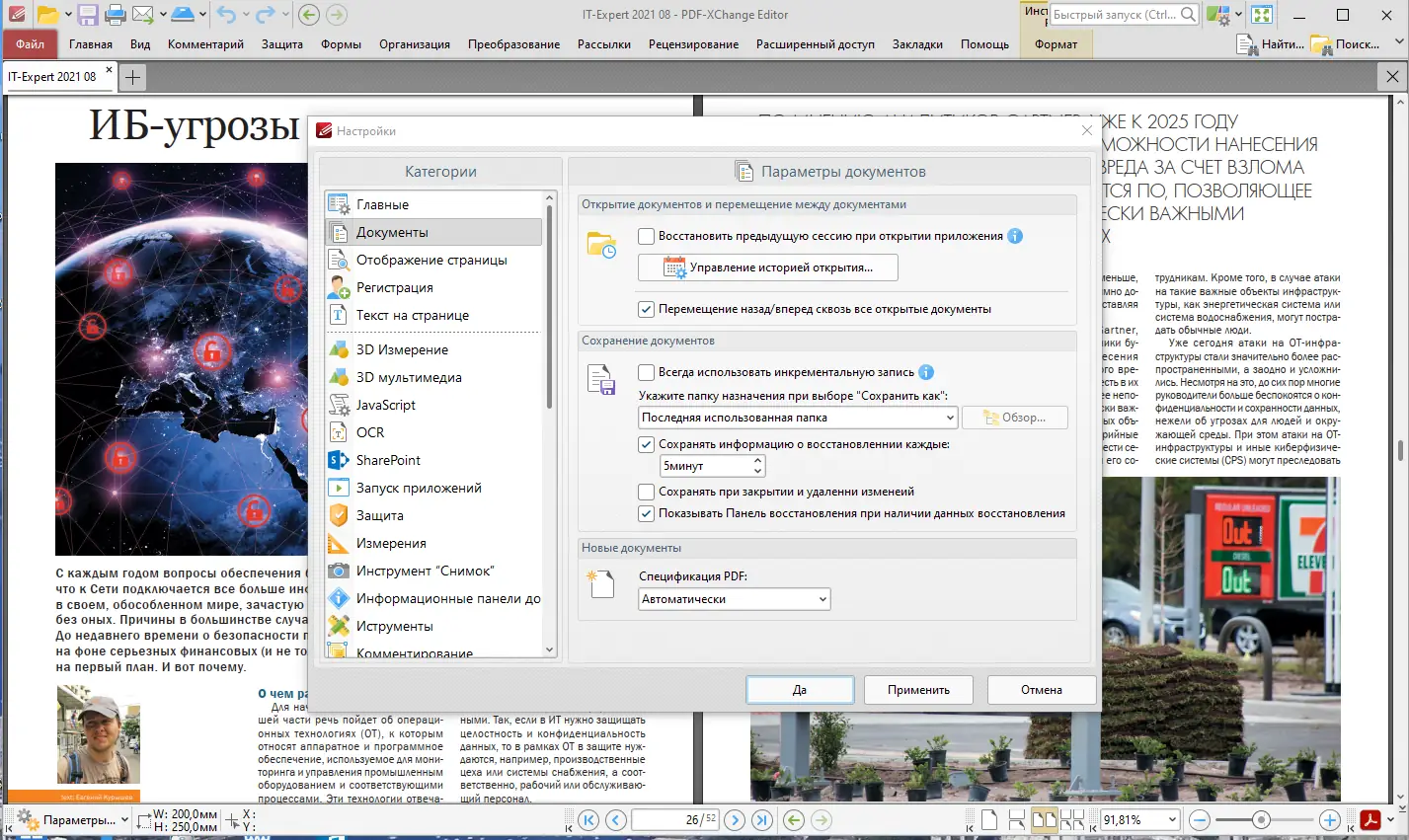Click the Save floppy disk icon
The height and width of the screenshot is (840, 1409).
pos(88,15)
